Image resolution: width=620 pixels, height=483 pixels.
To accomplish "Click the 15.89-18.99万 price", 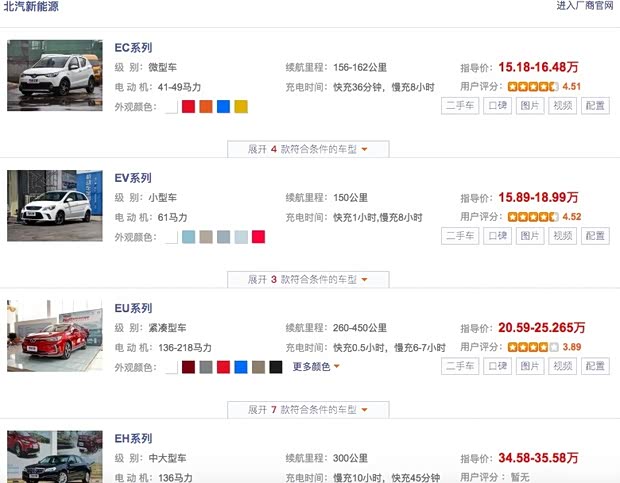I will pyautogui.click(x=538, y=198).
